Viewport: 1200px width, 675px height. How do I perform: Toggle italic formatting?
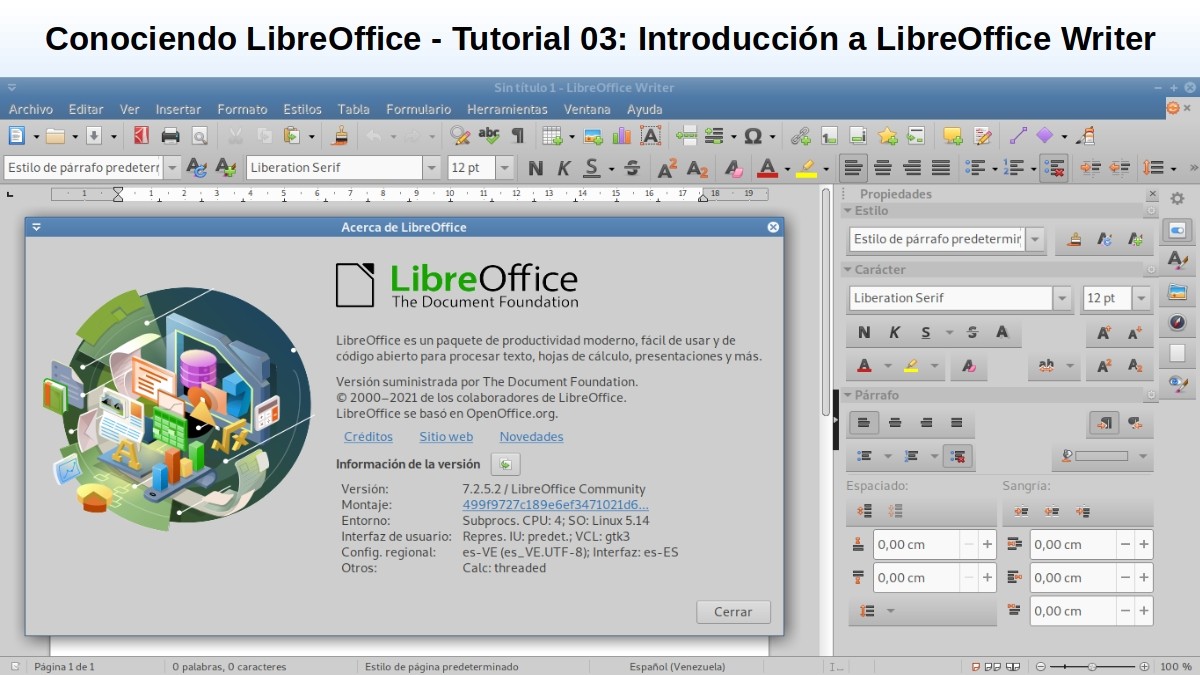pos(563,167)
